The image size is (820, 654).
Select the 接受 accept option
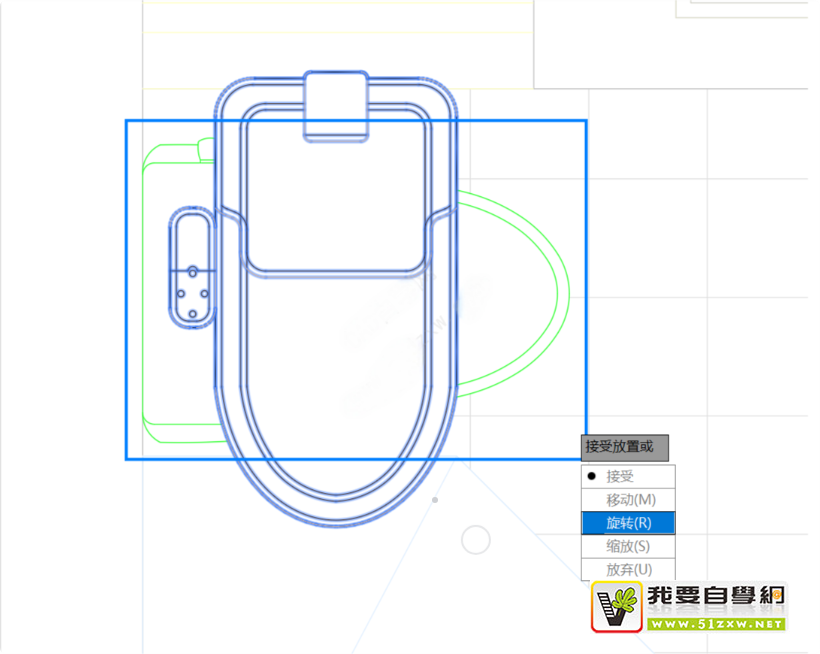click(x=620, y=477)
